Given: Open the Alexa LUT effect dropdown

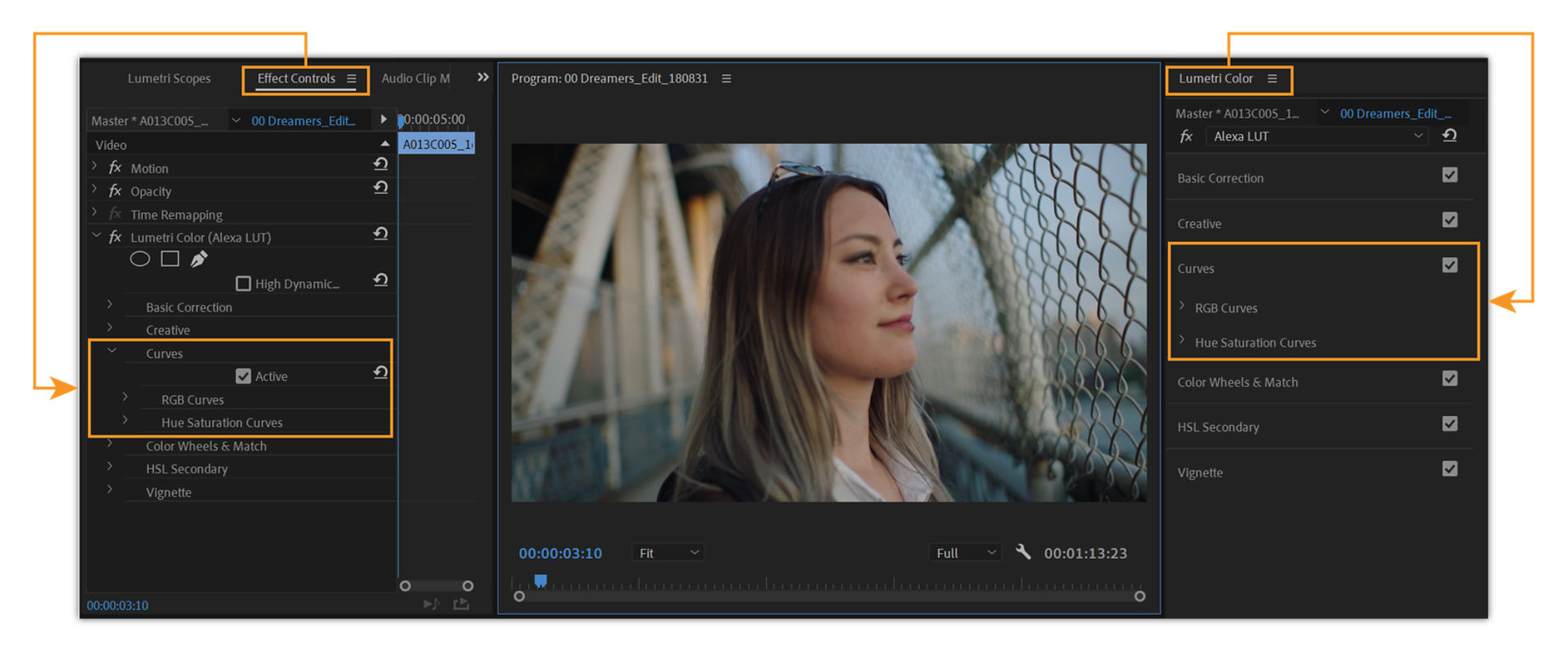Looking at the screenshot, I should tap(1316, 136).
